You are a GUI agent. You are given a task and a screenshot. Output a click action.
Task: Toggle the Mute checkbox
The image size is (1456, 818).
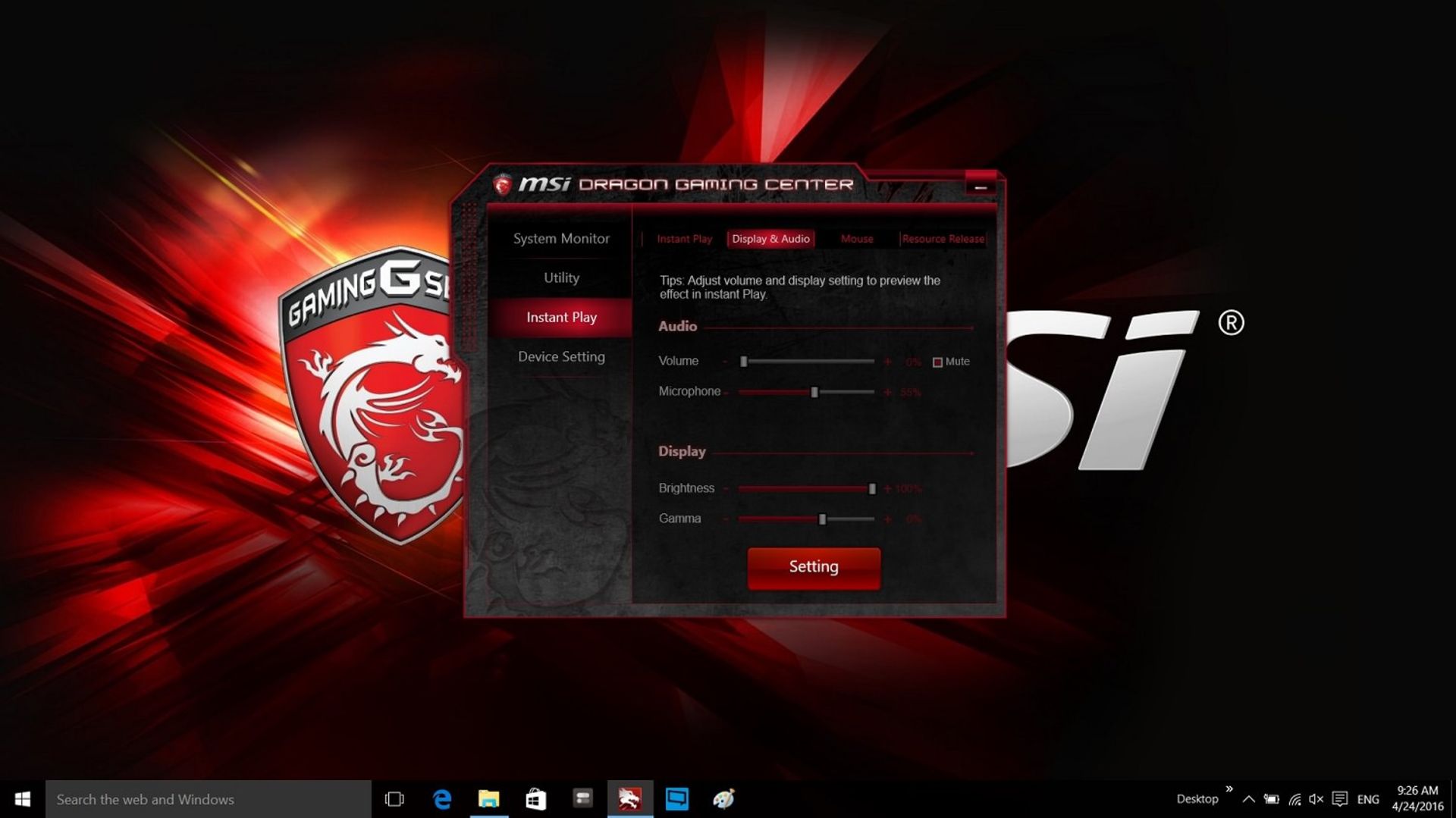click(937, 362)
